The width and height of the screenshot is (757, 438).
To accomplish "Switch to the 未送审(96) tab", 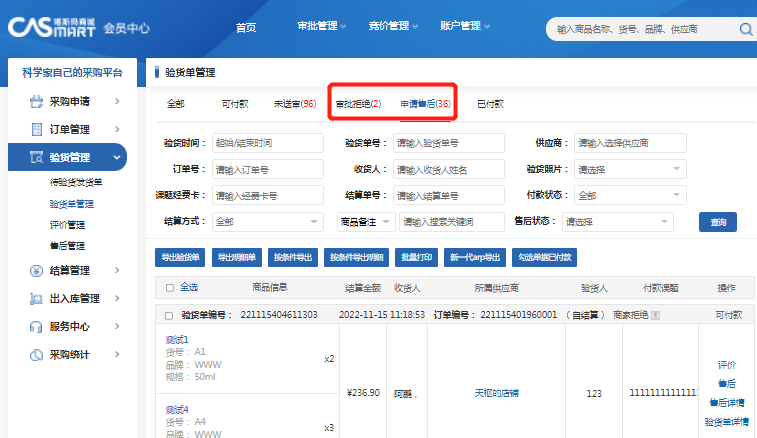I will 294,104.
